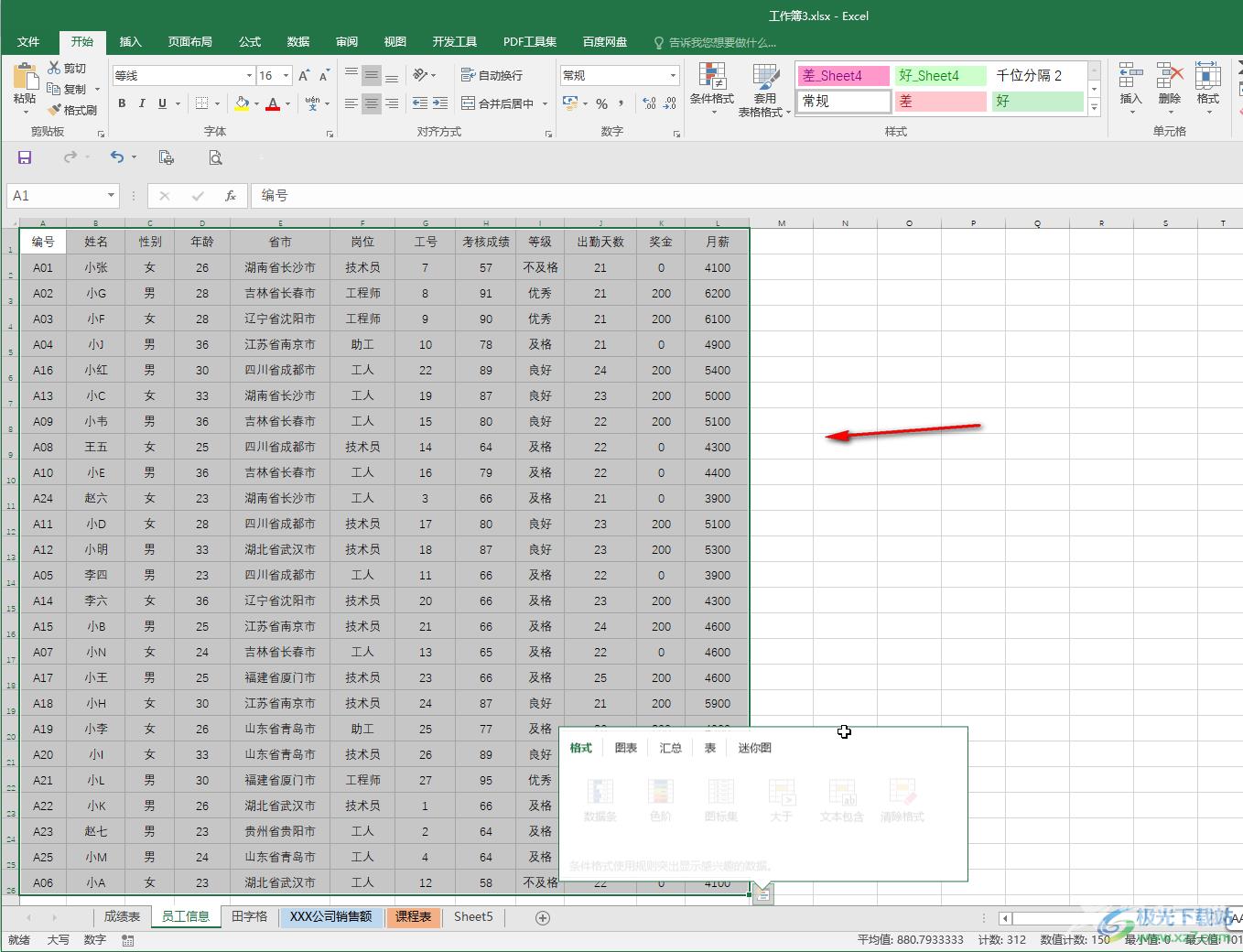The width and height of the screenshot is (1243, 952).
Task: Apply comma thousands separator
Action: [x=621, y=103]
